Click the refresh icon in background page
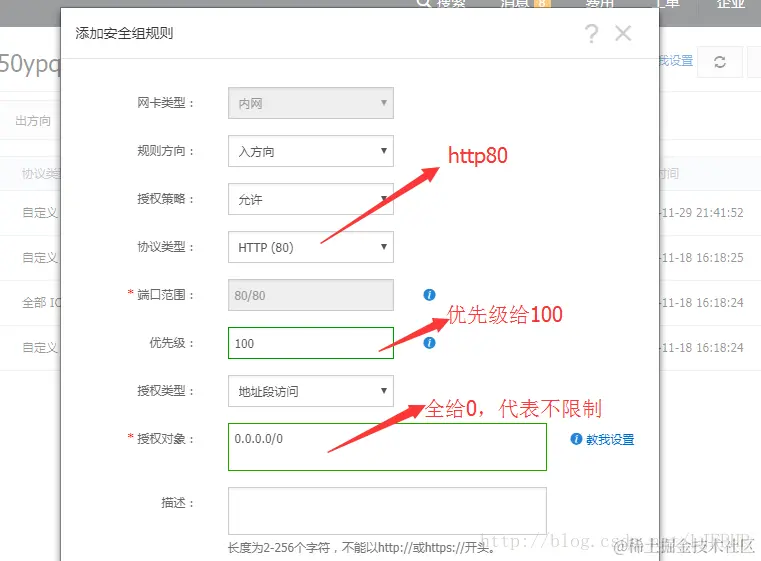This screenshot has width=761, height=561. (720, 62)
